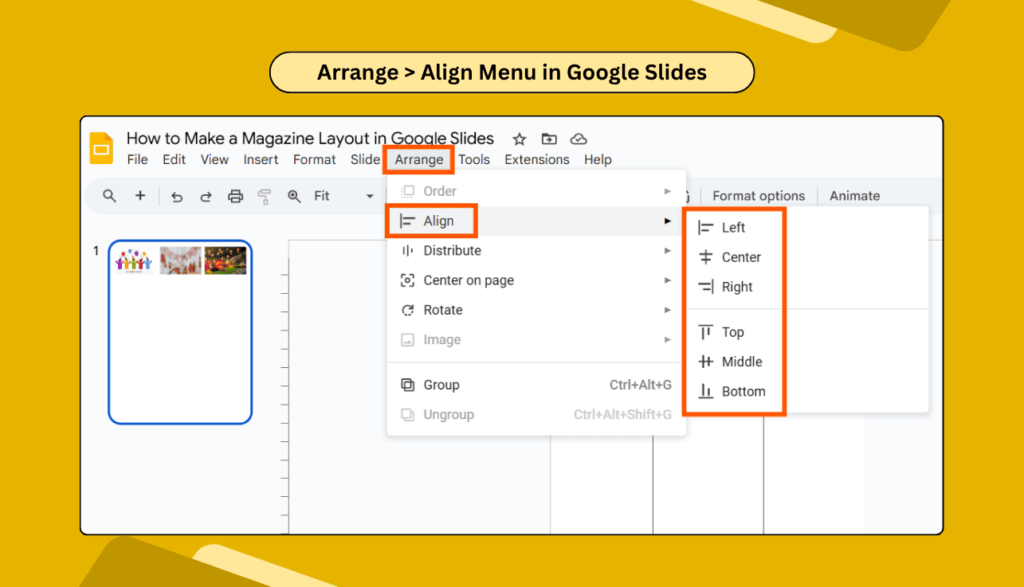Choose Group from the Arrange menu
This screenshot has height=587, width=1024.
(441, 384)
